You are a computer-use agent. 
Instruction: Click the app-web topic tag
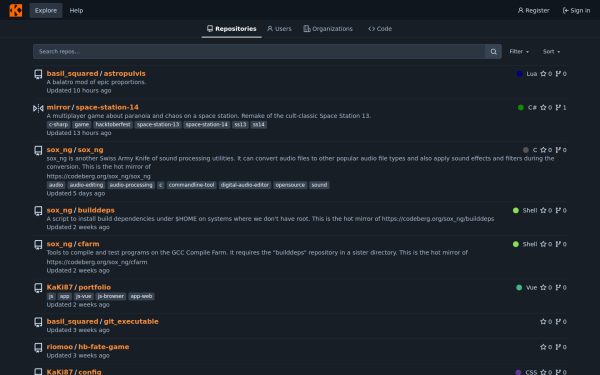(x=141, y=297)
